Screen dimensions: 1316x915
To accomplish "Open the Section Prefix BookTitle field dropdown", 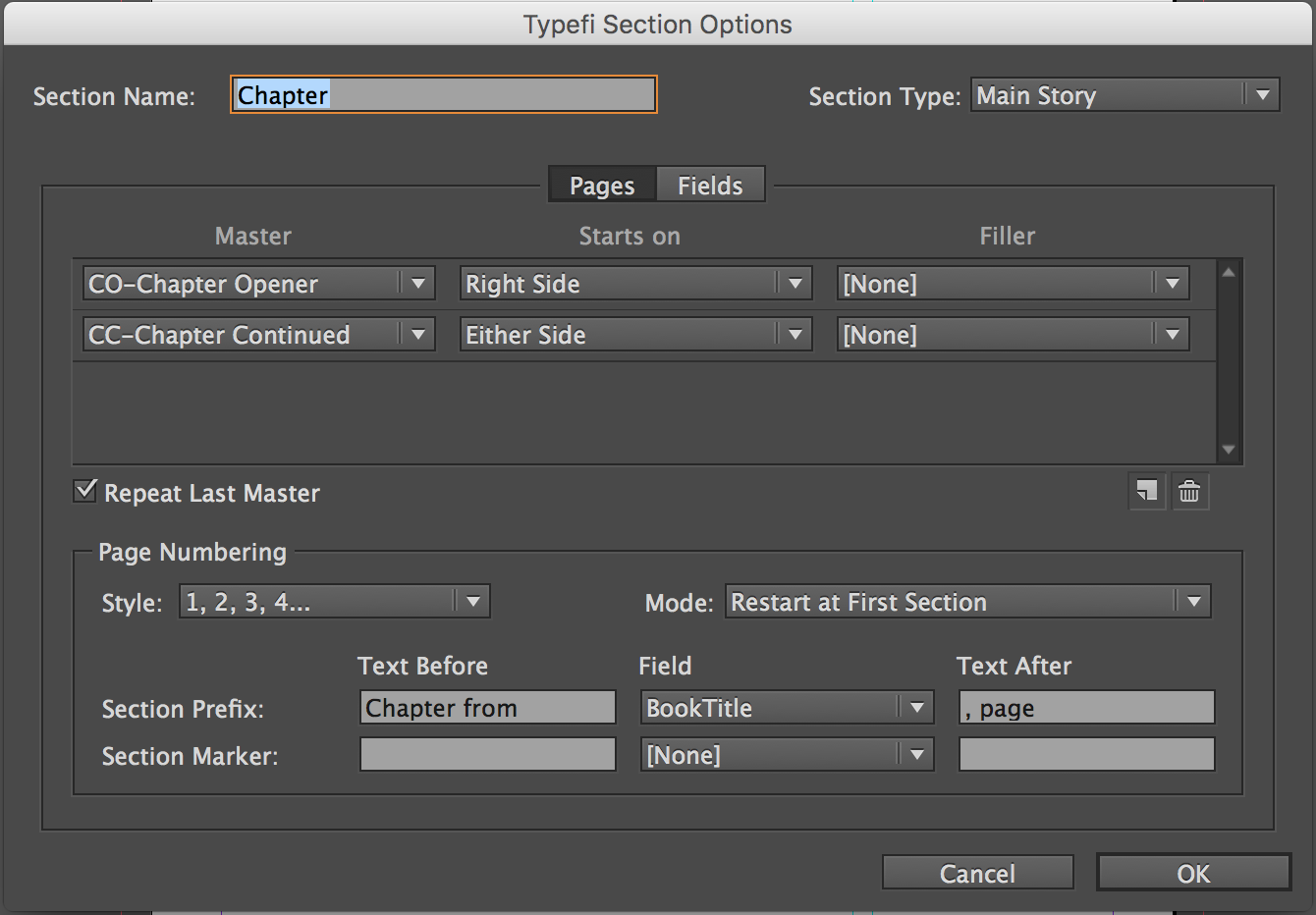I will click(788, 708).
